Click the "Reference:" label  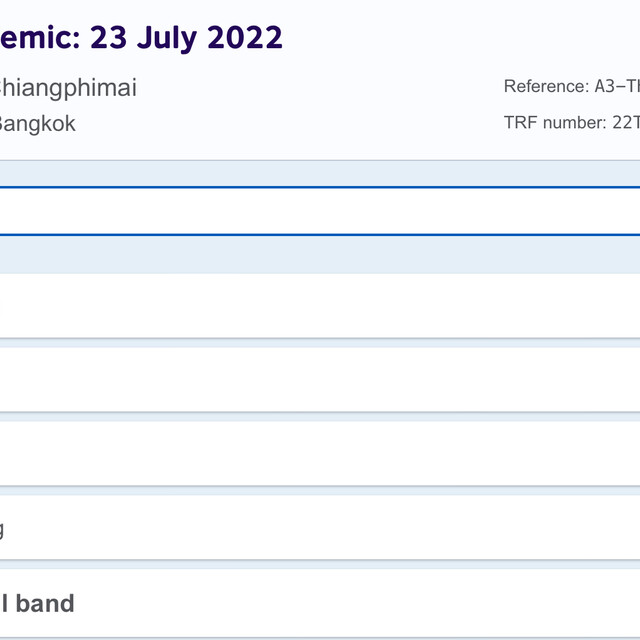(x=545, y=87)
